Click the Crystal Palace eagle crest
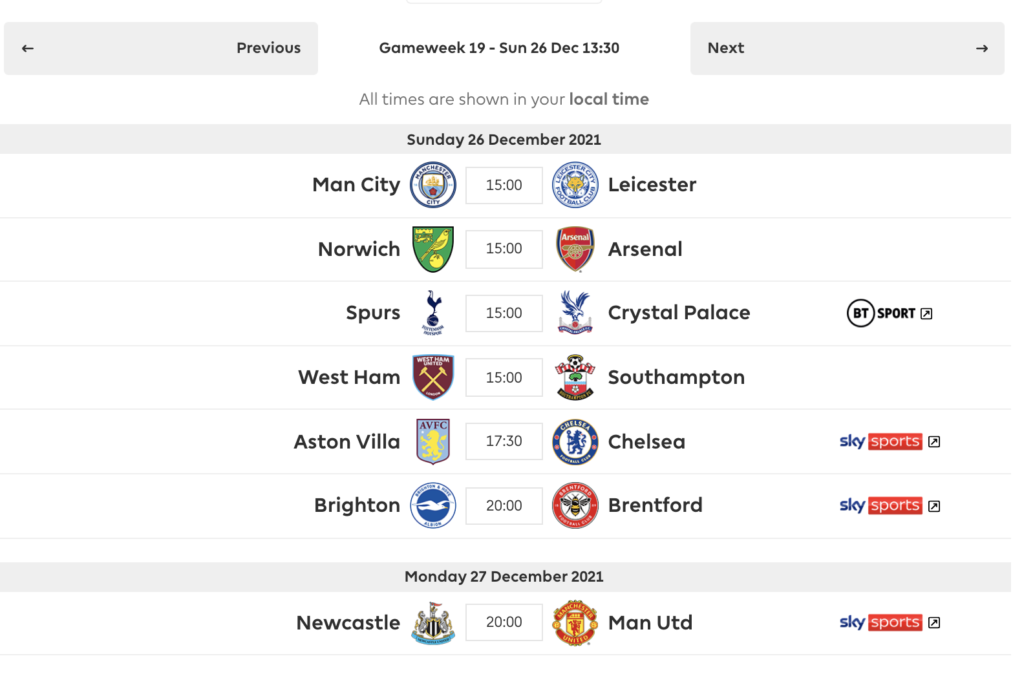This screenshot has width=1024, height=698. point(575,313)
